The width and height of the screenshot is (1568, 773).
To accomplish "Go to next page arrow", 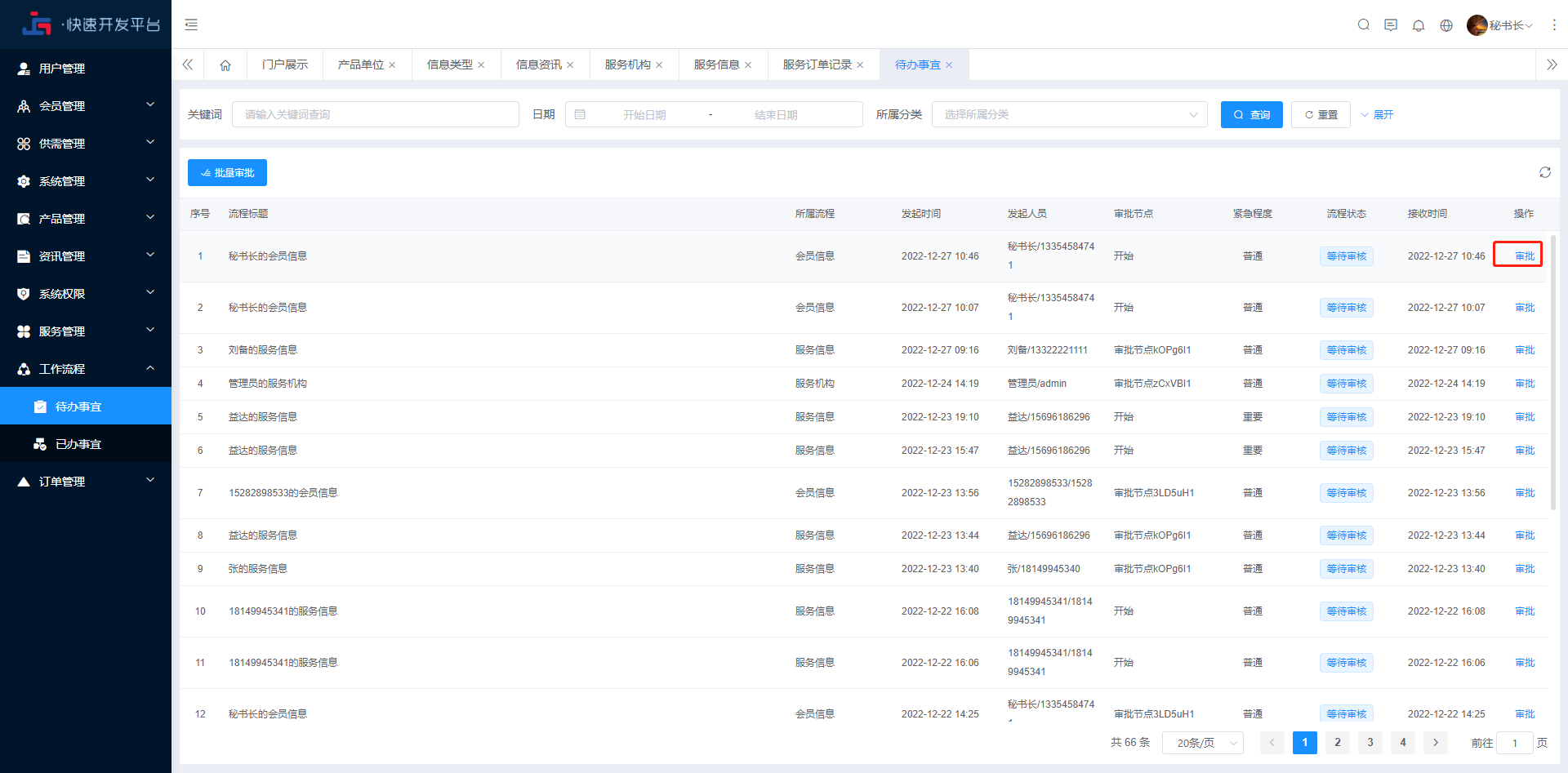I will tap(1436, 743).
